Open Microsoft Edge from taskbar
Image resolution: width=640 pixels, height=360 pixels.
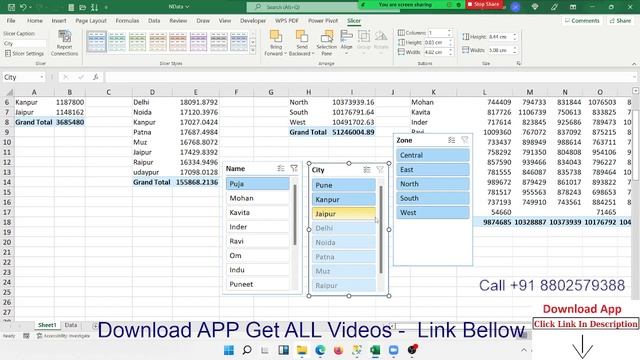[x=320, y=350]
